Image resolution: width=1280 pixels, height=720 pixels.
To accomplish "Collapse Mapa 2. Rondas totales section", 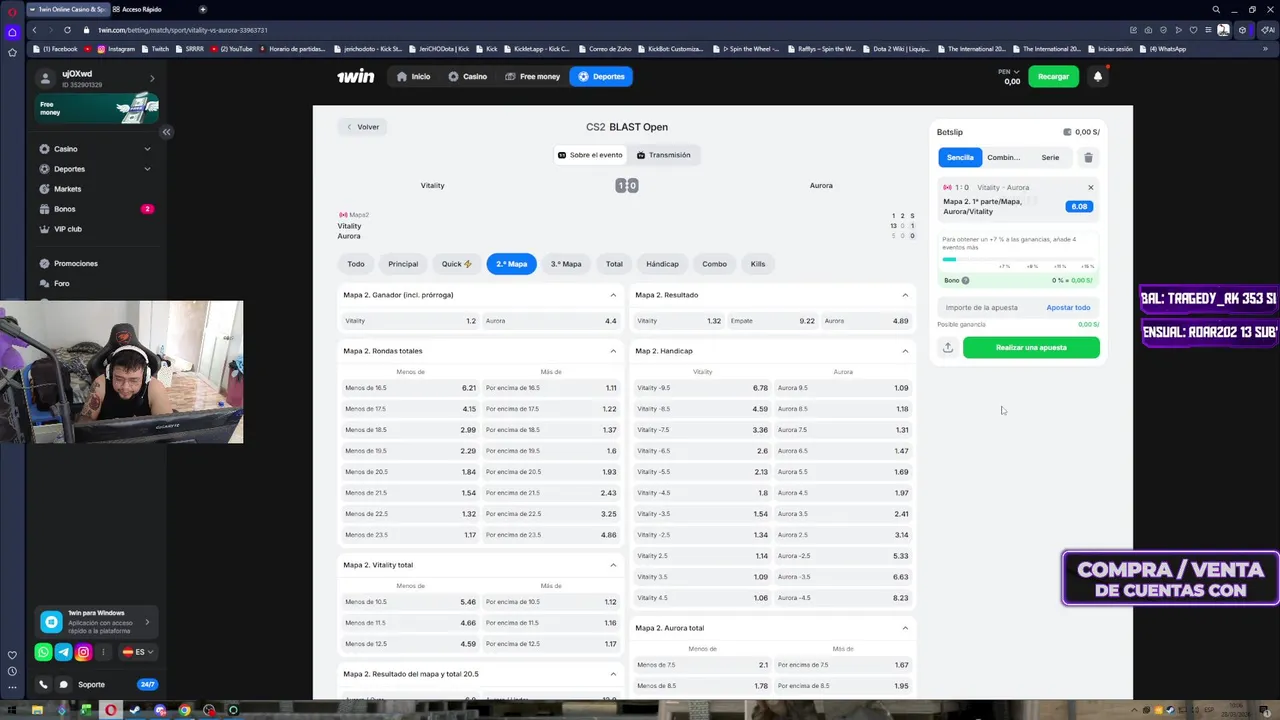I will tap(613, 351).
